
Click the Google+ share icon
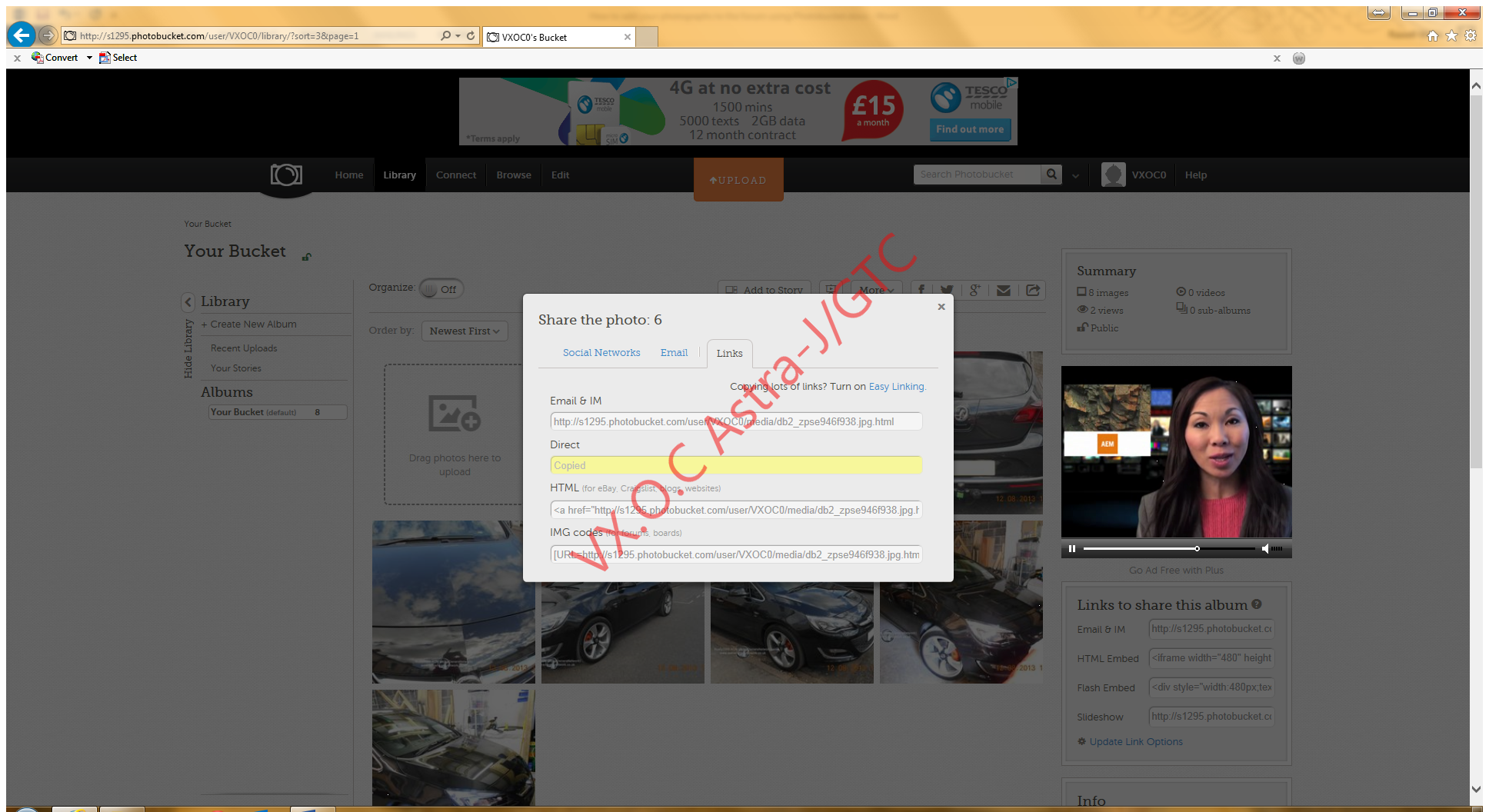tap(974, 290)
